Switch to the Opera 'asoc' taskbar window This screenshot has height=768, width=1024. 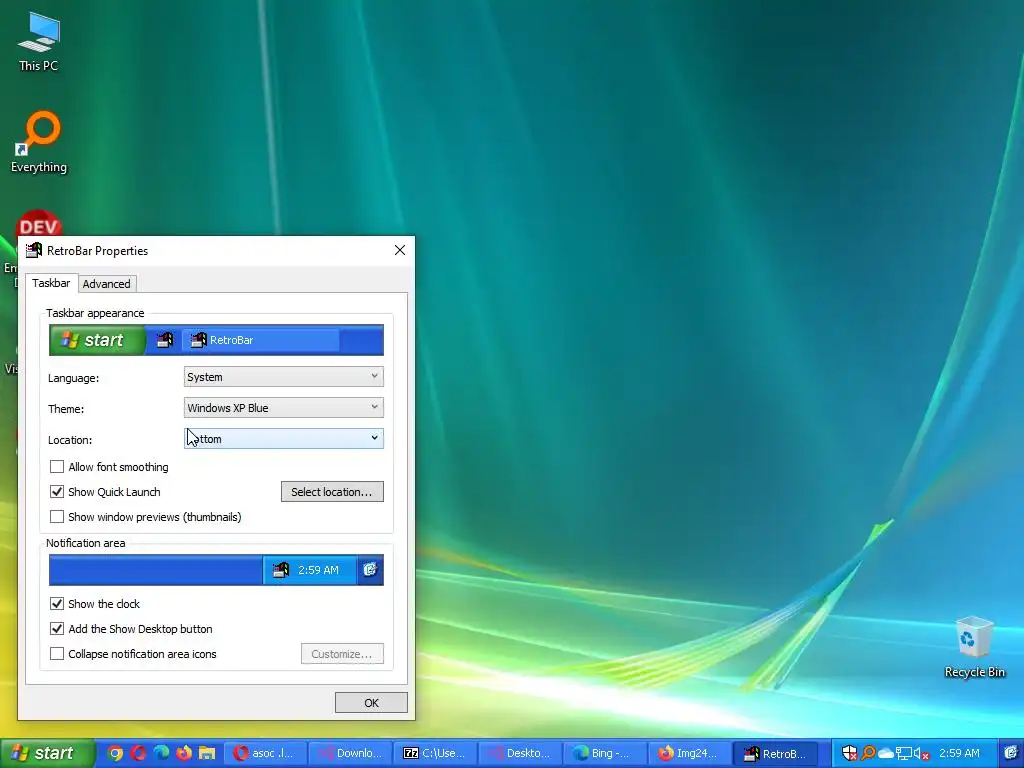coord(266,753)
